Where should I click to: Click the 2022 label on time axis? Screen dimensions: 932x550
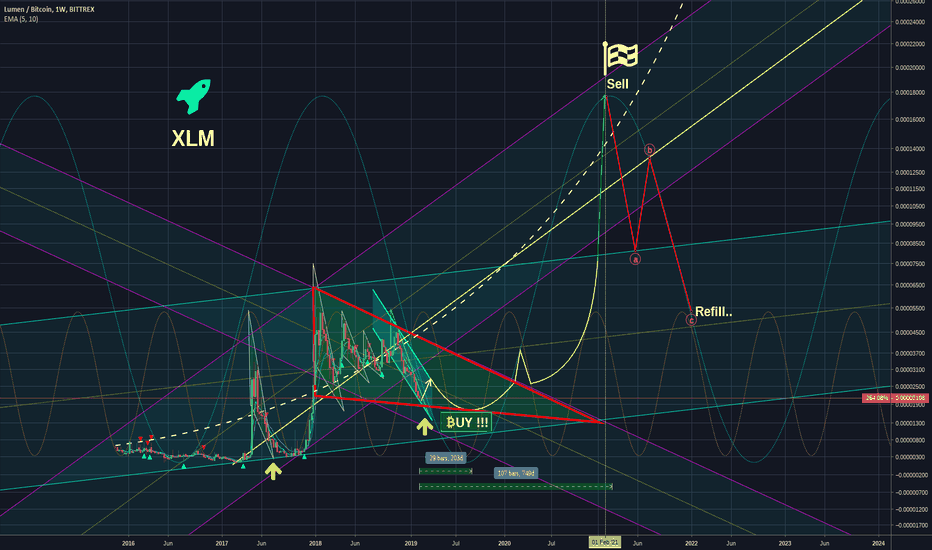691,543
